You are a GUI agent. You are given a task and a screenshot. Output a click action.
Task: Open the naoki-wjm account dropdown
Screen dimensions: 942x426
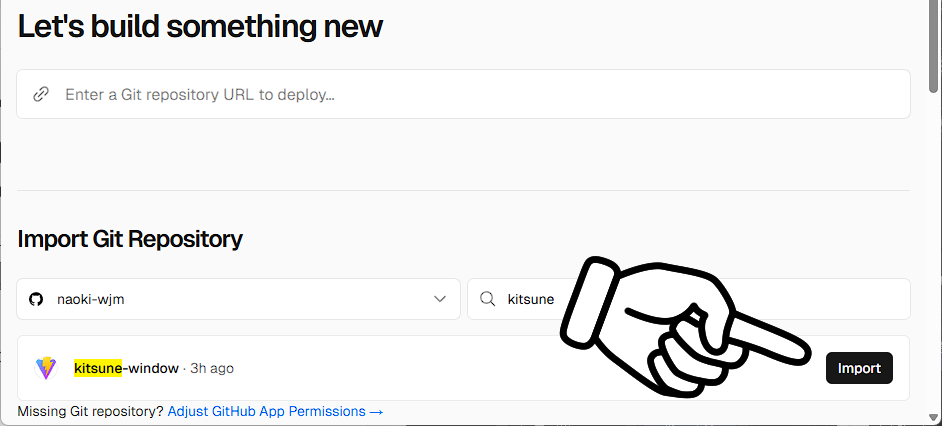pyautogui.click(x=238, y=299)
